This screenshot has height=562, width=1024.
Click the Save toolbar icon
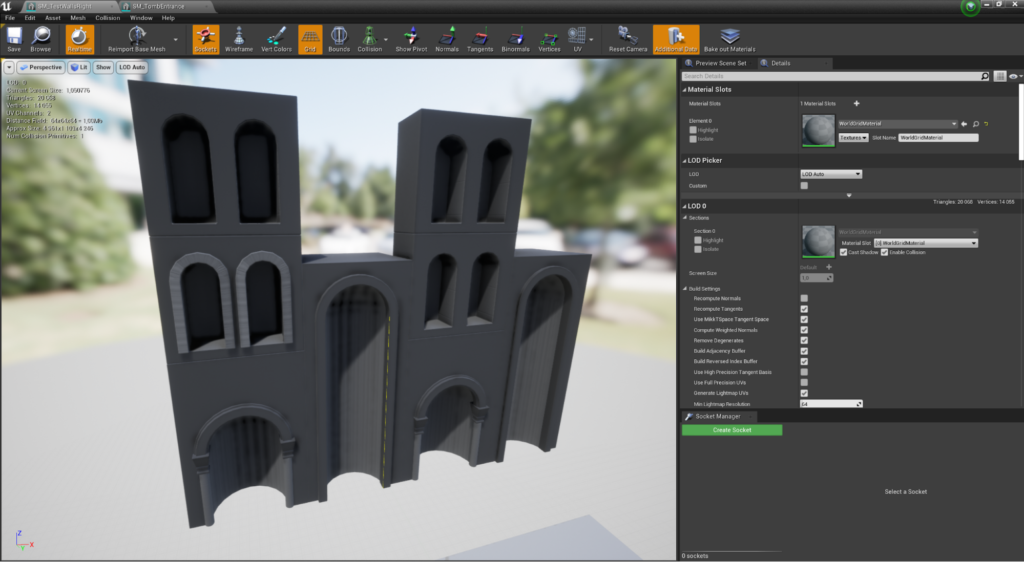(x=14, y=38)
